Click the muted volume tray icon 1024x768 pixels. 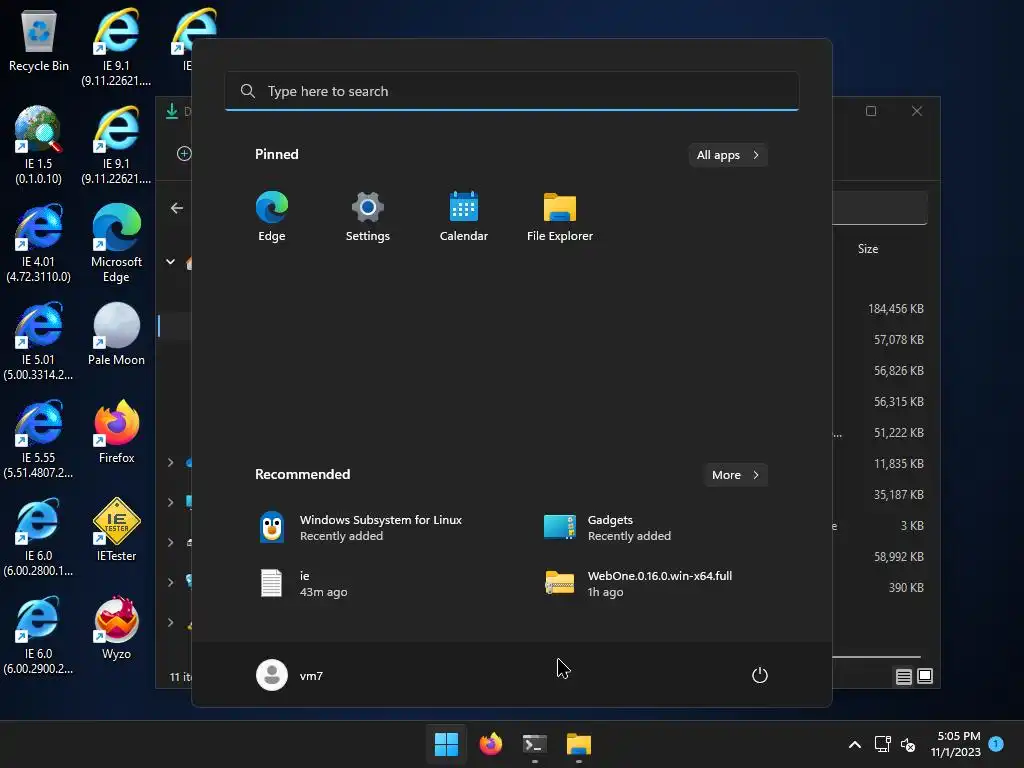(908, 744)
